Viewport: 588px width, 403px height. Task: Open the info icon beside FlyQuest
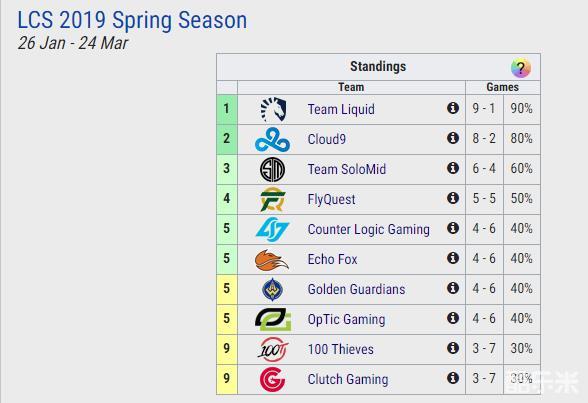point(453,198)
